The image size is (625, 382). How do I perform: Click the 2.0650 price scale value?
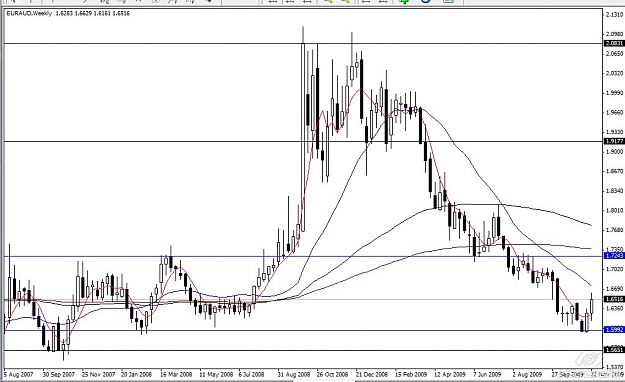pyautogui.click(x=614, y=53)
